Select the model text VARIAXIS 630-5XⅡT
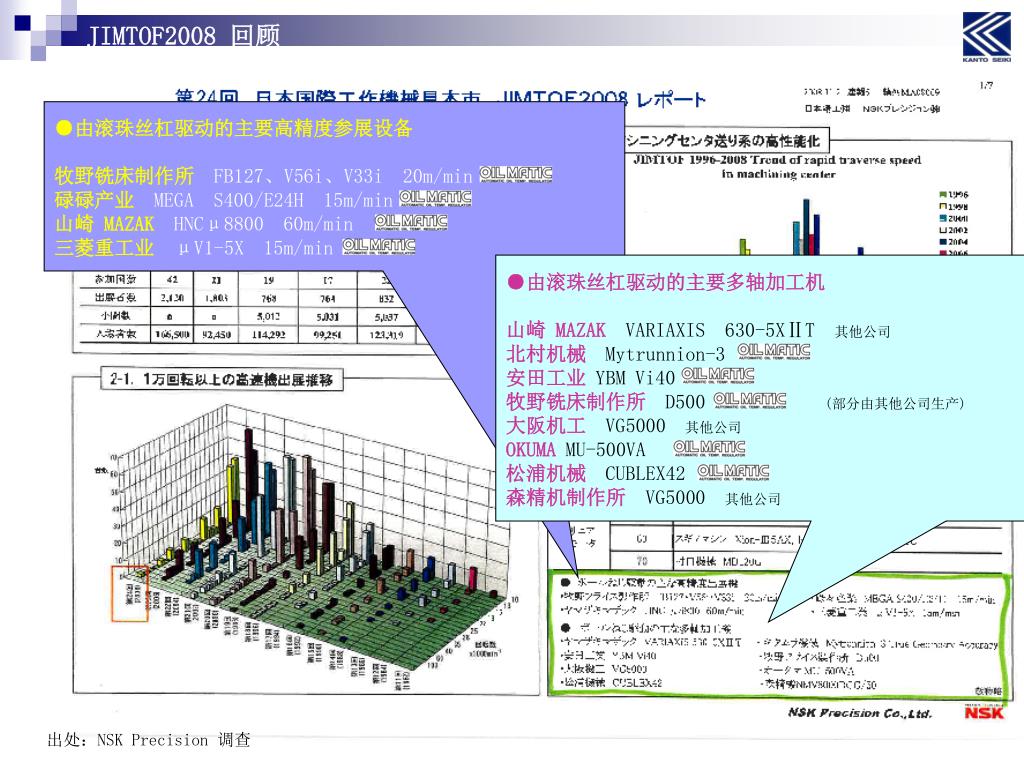Viewport: 1024px width, 768px height. pos(720,330)
